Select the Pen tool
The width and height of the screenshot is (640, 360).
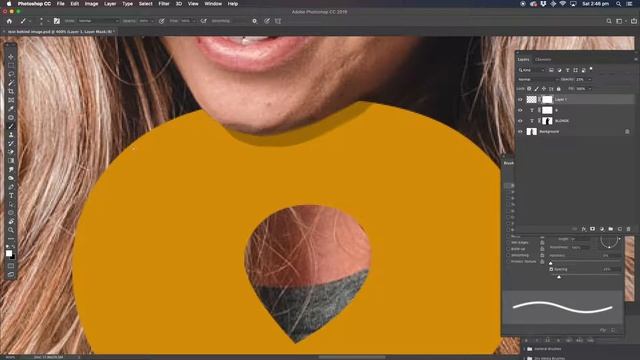(11, 187)
